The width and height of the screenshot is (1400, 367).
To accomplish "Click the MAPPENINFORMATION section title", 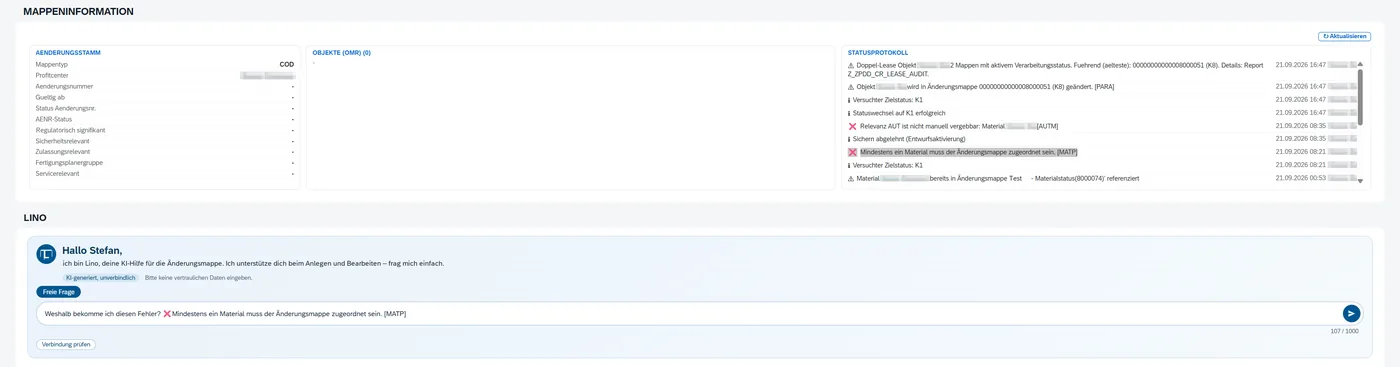I will (79, 11).
